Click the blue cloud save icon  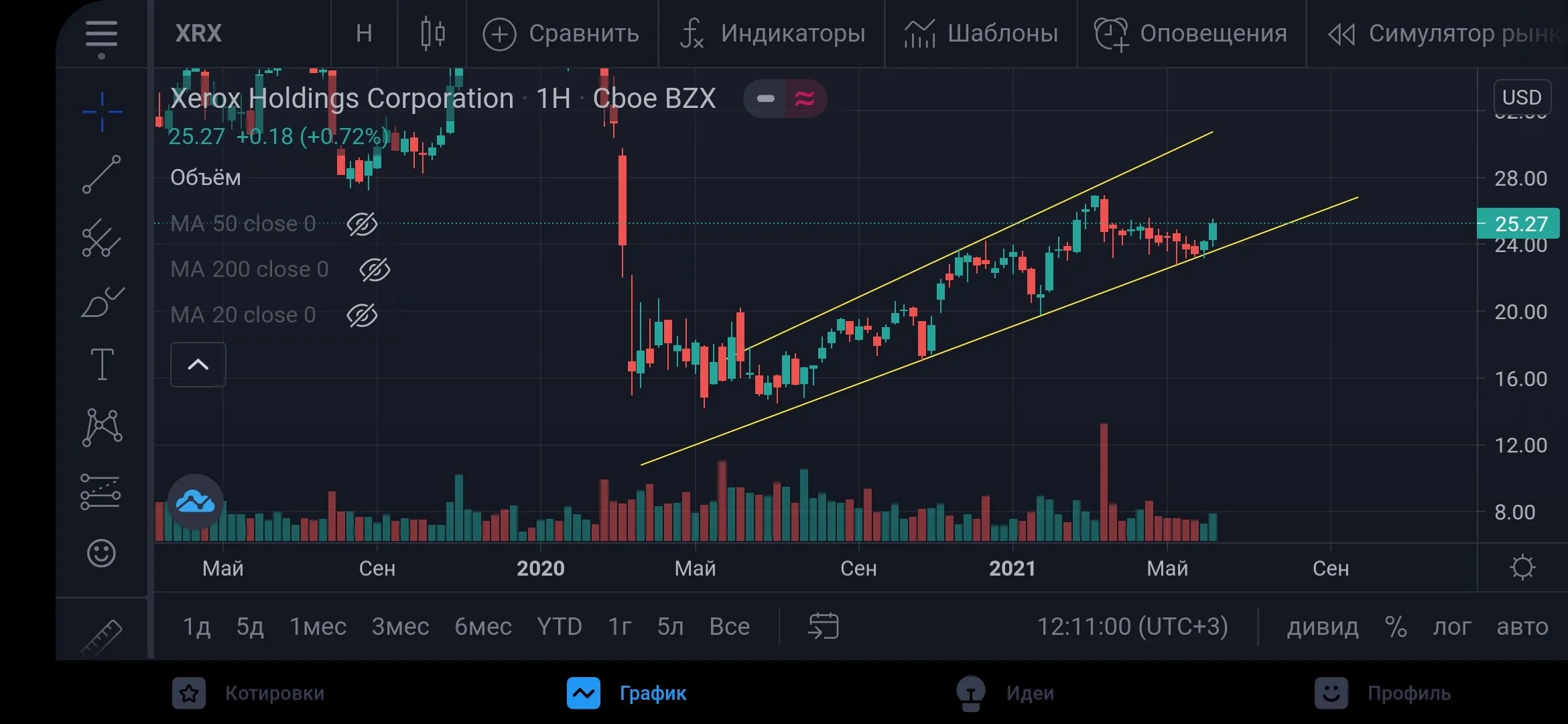tap(195, 501)
